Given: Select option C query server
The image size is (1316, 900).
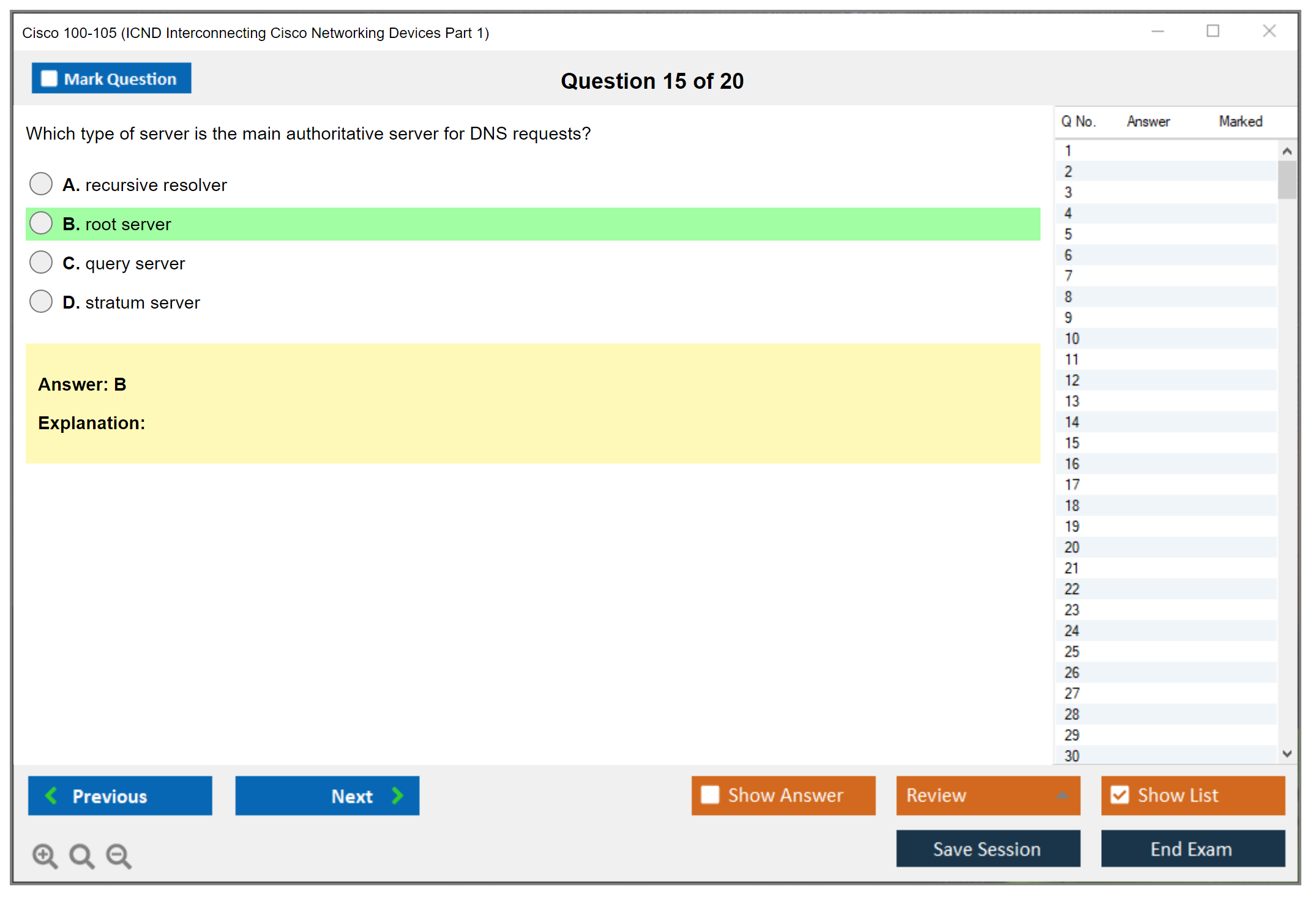Looking at the screenshot, I should (x=41, y=262).
